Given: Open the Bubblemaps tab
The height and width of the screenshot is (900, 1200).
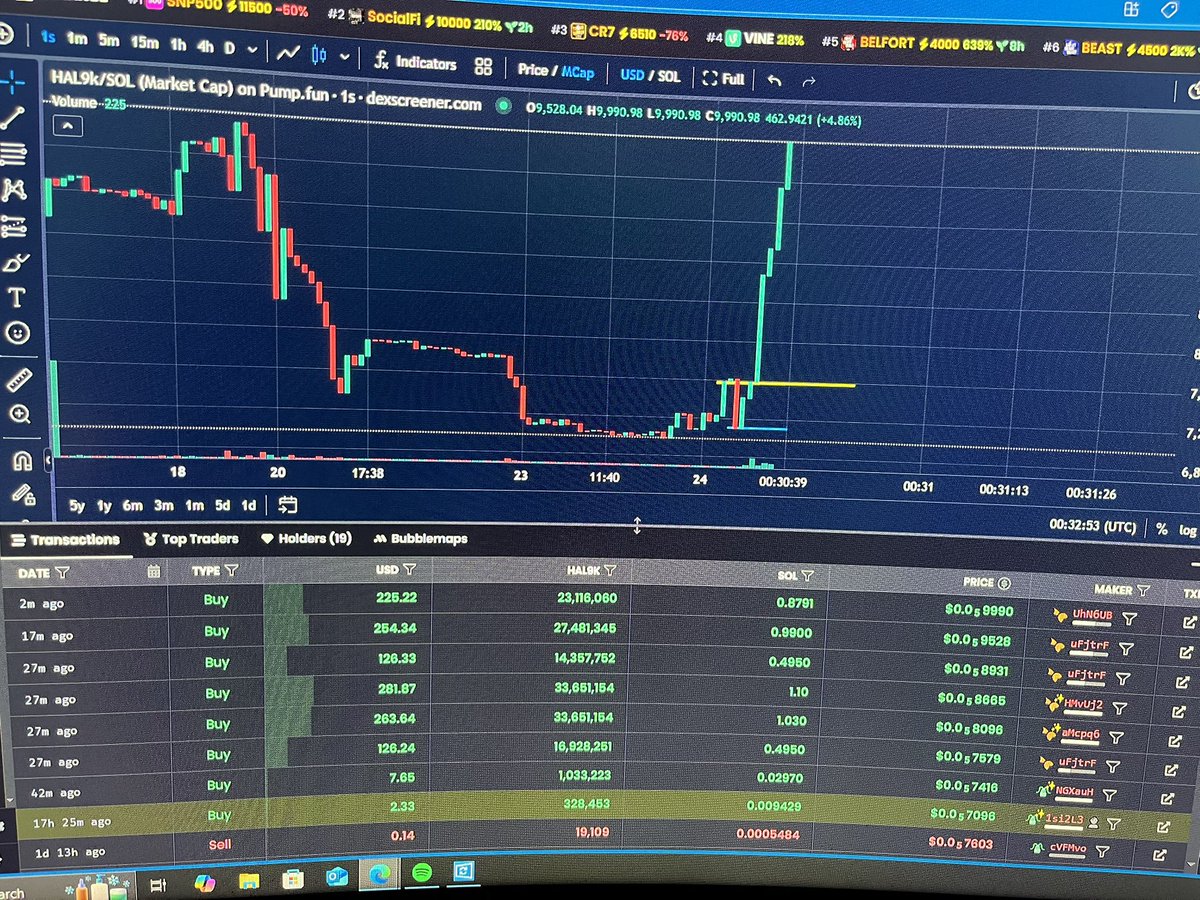Looking at the screenshot, I should pyautogui.click(x=420, y=539).
